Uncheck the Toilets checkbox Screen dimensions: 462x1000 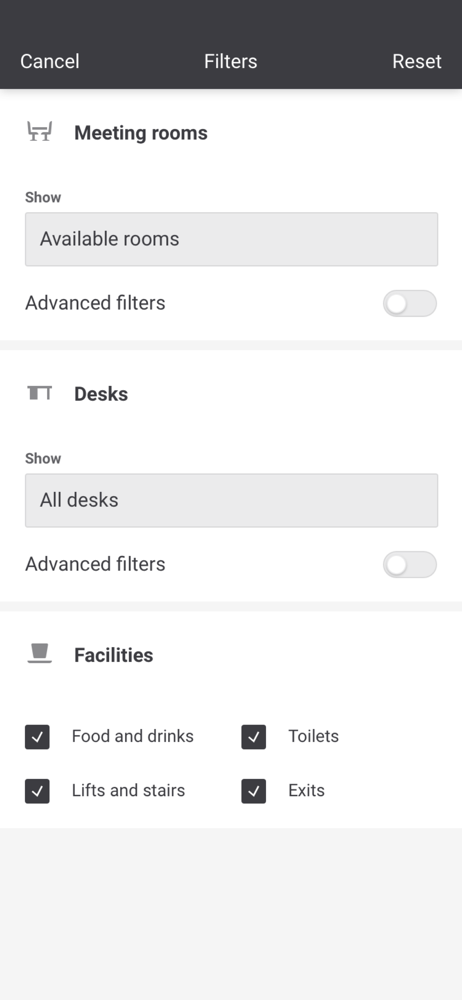[x=253, y=737]
